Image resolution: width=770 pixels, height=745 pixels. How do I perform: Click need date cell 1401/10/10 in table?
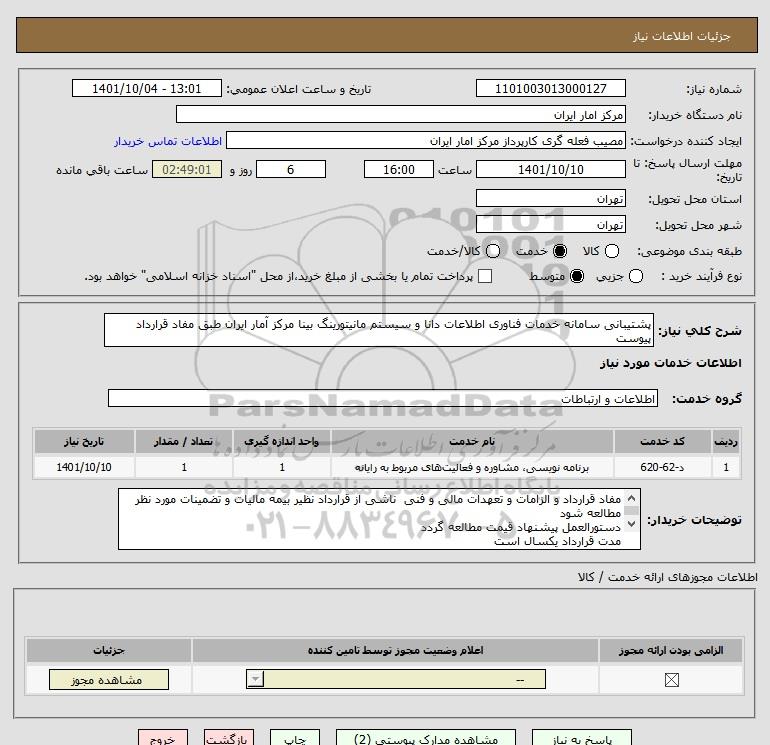click(x=84, y=467)
